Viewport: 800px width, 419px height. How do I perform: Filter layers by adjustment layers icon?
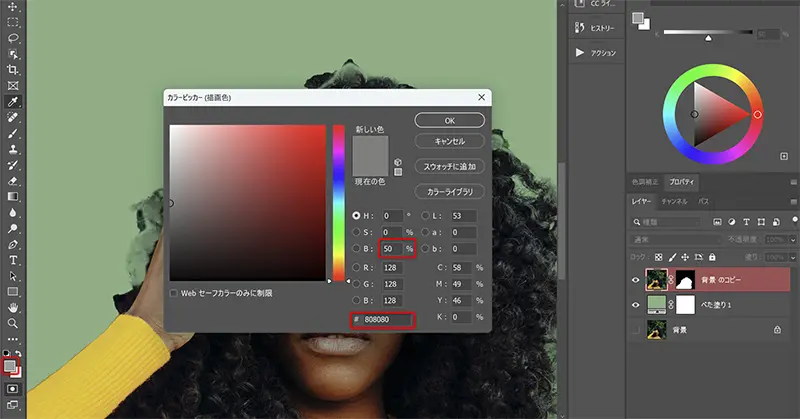point(732,222)
